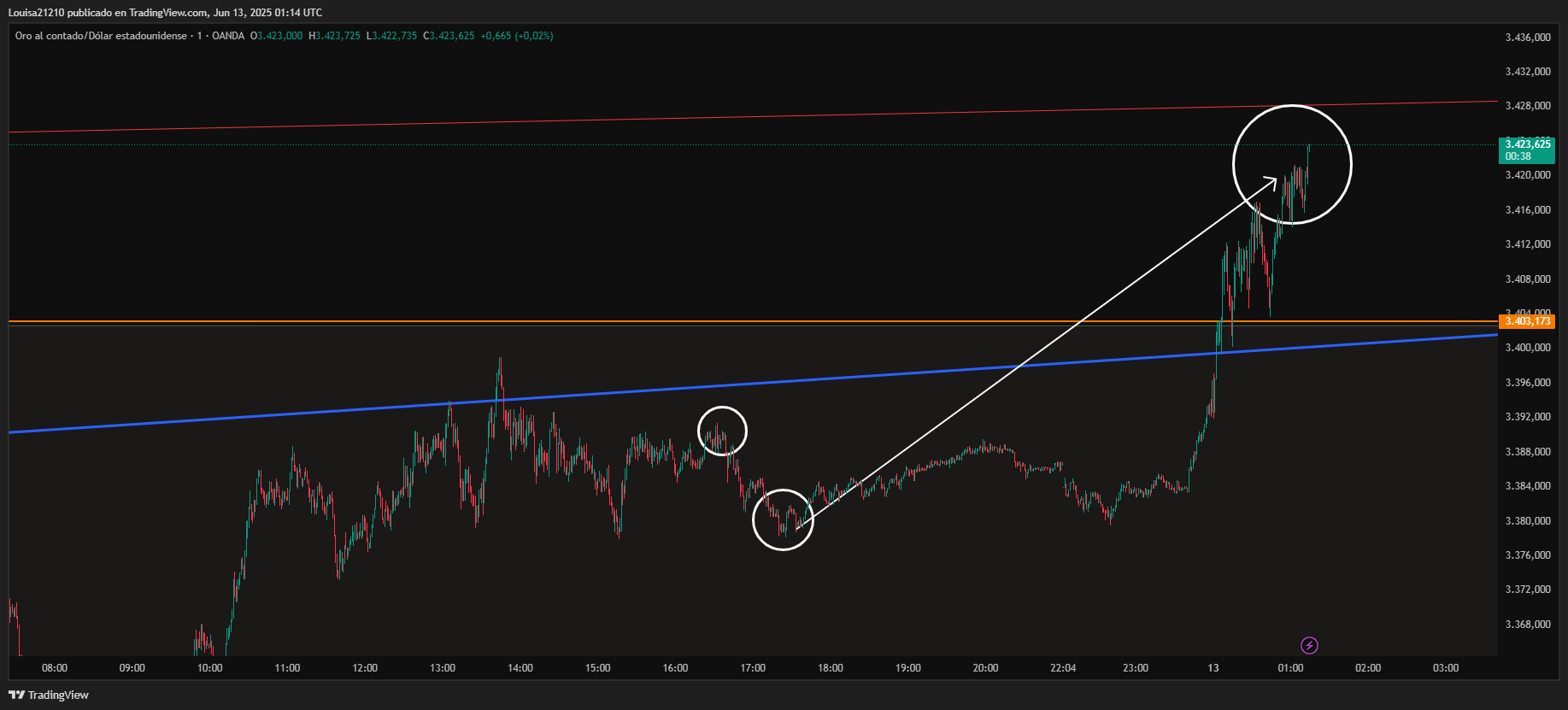This screenshot has width=1568, height=710.
Task: Click price axis label 3.416,000
Action: click(1528, 210)
